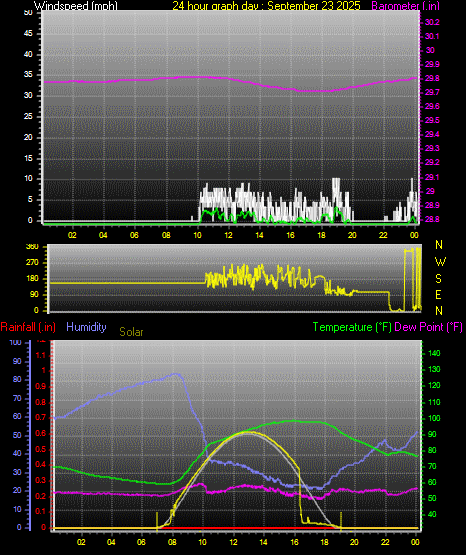This screenshot has width=466, height=555.
Task: Click the Rainfall (.in) legend label
Action: tap(28, 327)
